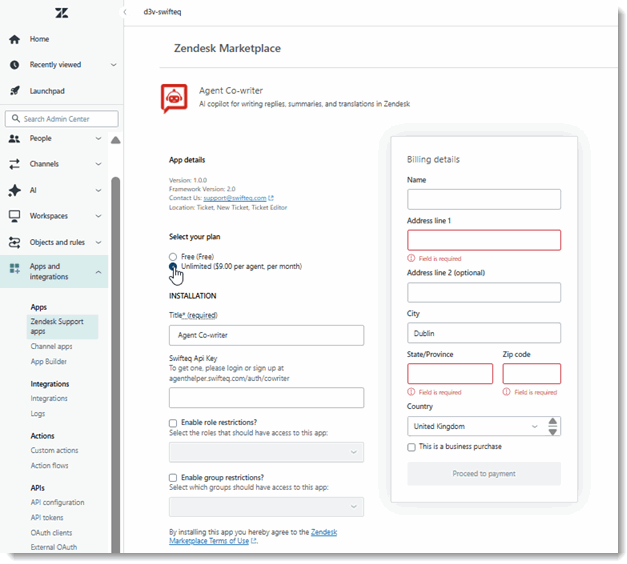This screenshot has width=627, height=564.
Task: Click the Apps and integrations grid icon
Action: tap(14, 268)
